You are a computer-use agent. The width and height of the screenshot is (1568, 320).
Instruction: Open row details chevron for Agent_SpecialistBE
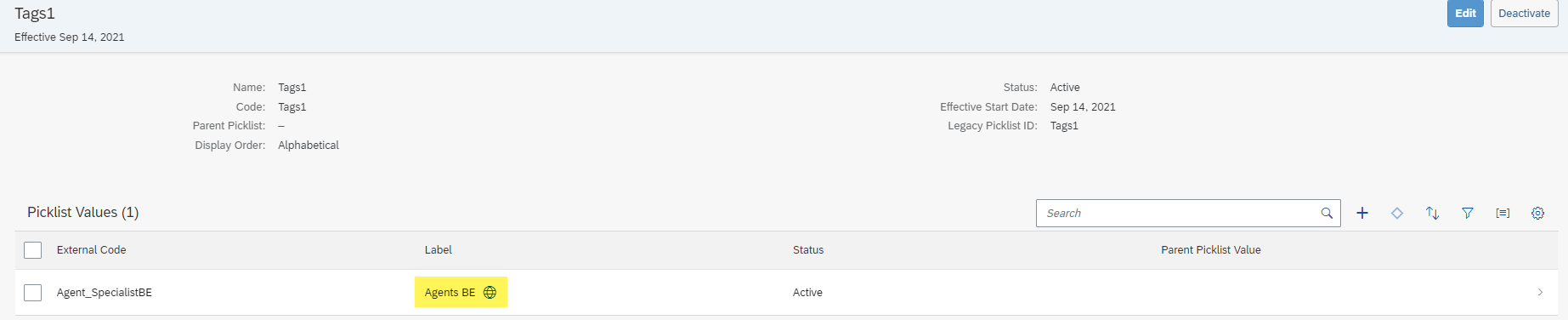pyautogui.click(x=1540, y=292)
